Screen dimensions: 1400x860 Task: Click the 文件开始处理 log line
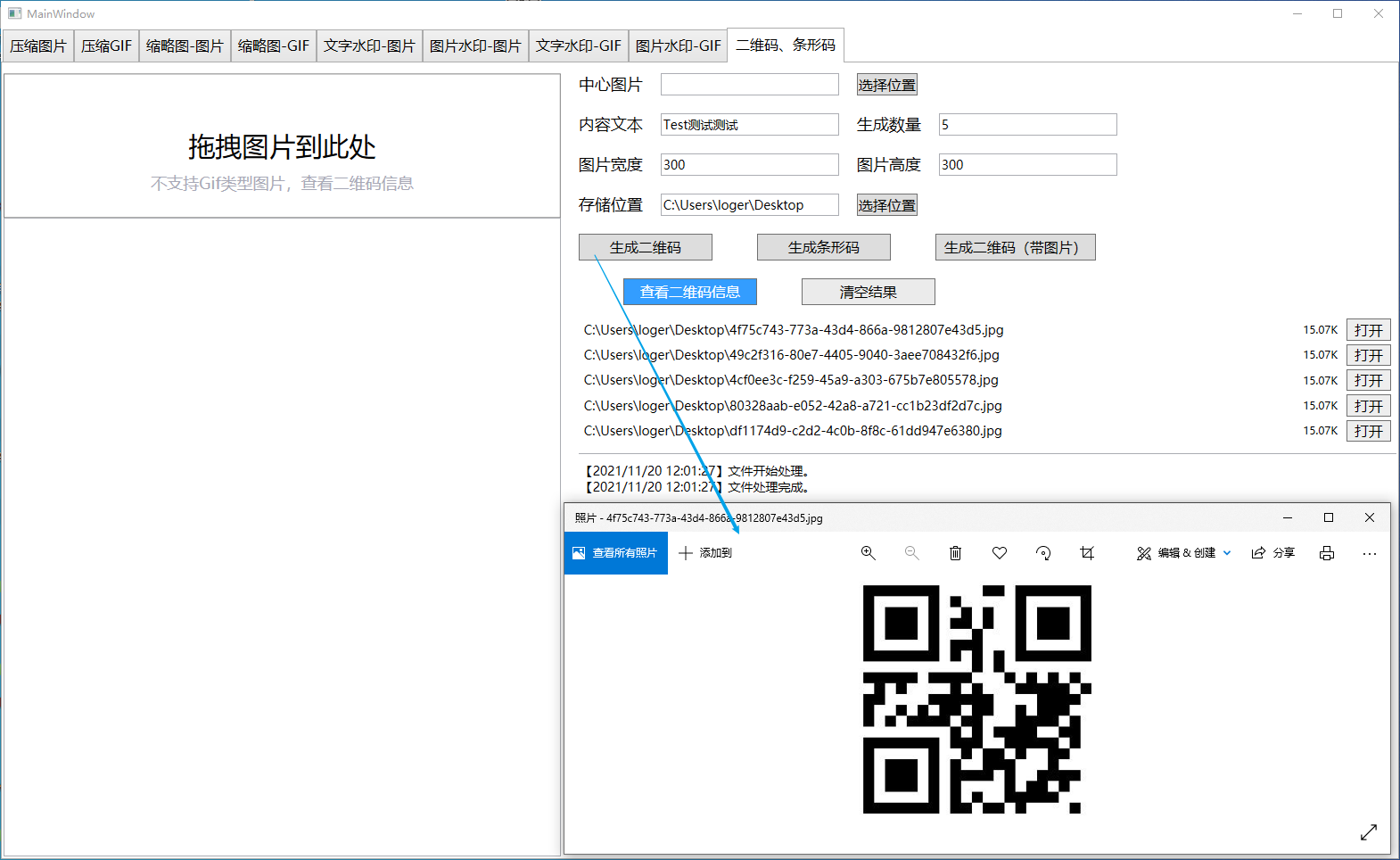(696, 471)
